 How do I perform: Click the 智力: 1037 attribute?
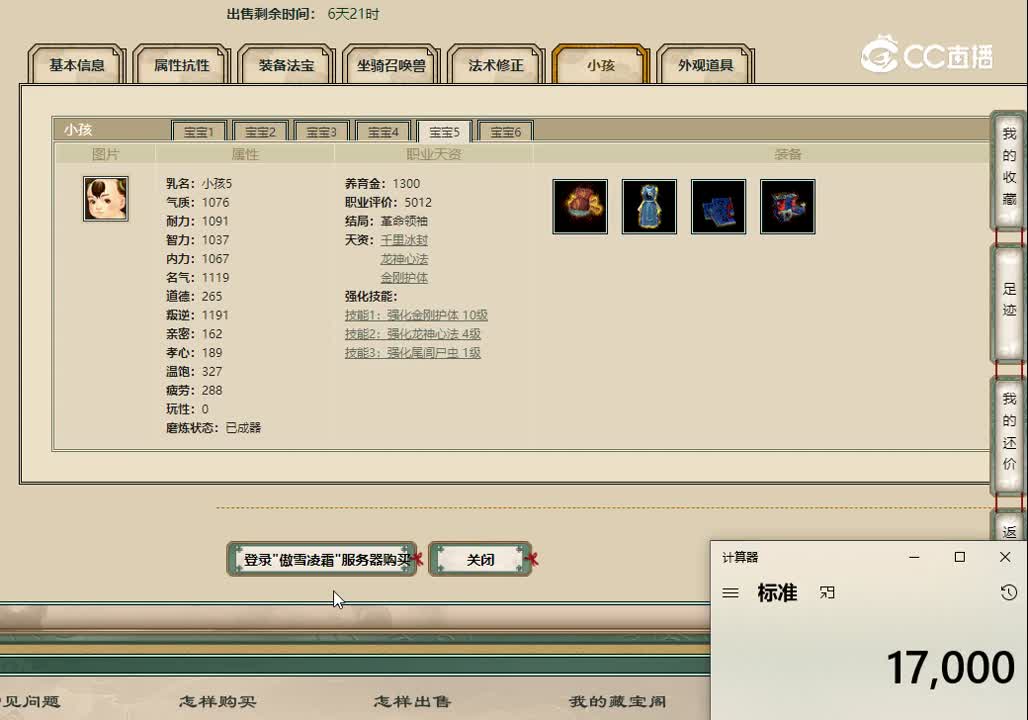tap(197, 240)
